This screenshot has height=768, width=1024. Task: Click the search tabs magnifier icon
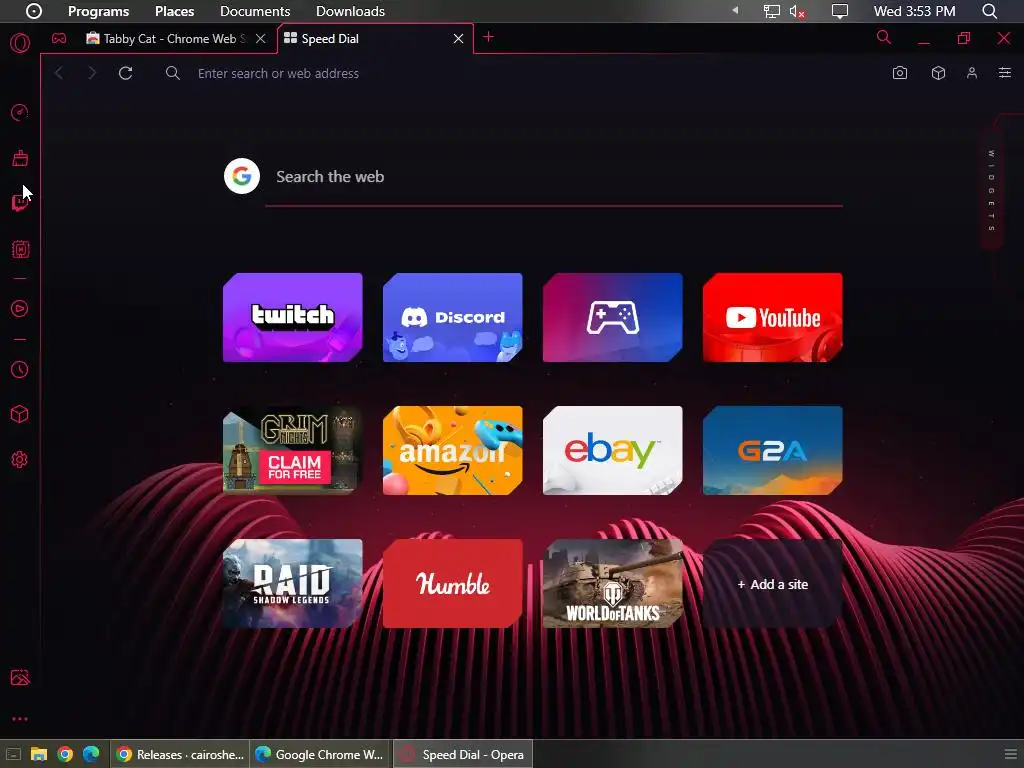[x=884, y=37]
